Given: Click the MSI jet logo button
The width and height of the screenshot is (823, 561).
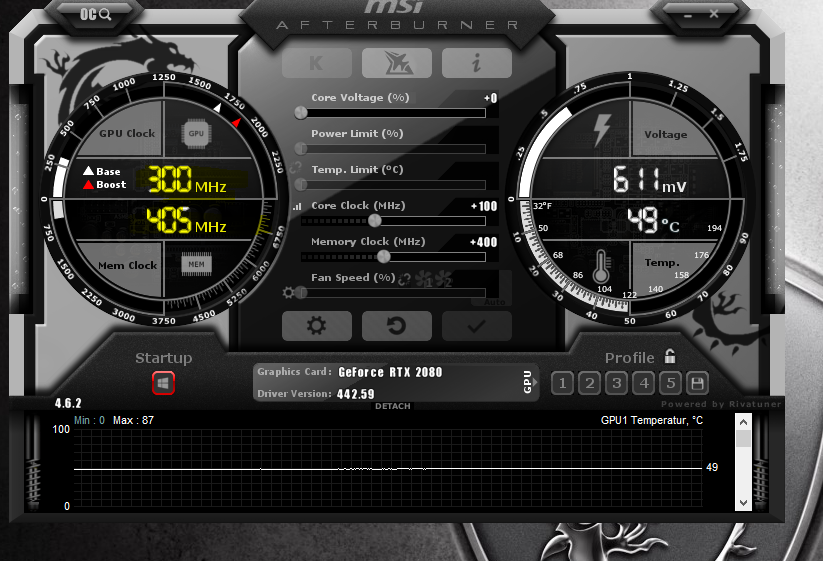Looking at the screenshot, I should (397, 63).
